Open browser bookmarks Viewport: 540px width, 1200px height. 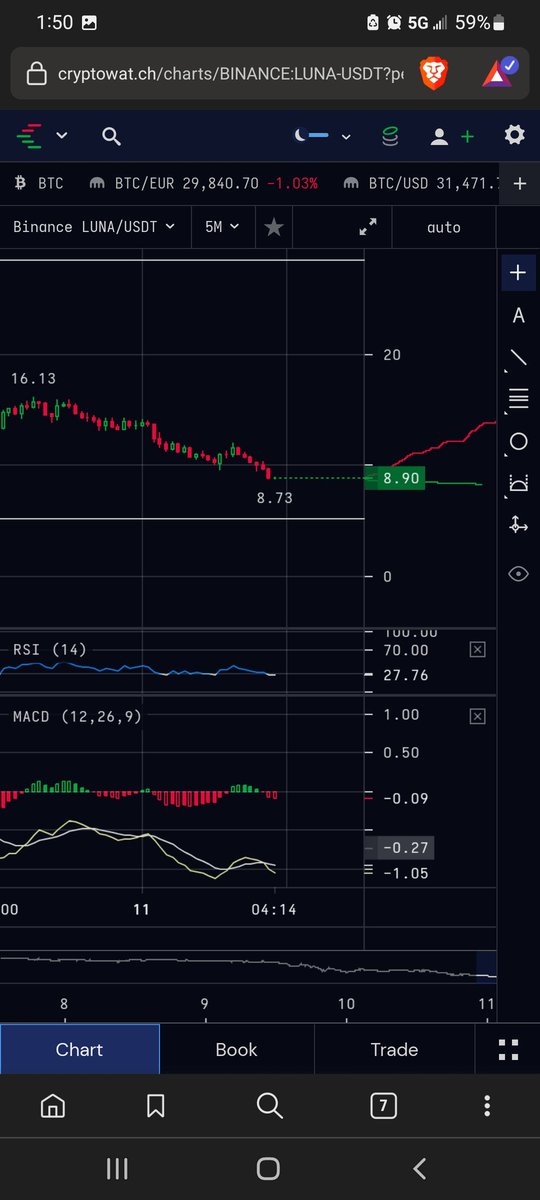(155, 1105)
